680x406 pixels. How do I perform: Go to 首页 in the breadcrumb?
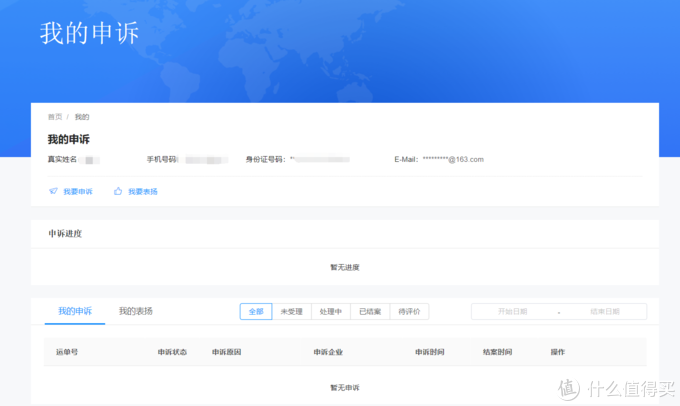click(x=55, y=117)
